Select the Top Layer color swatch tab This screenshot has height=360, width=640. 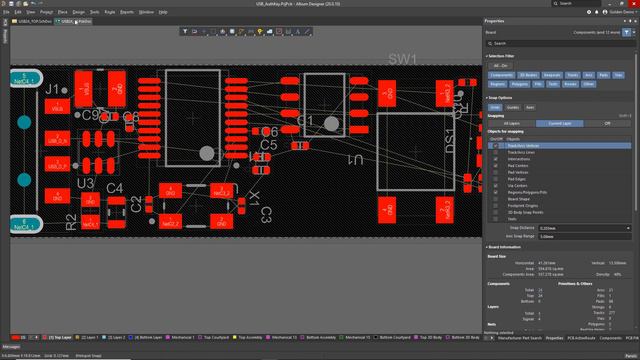(x=45, y=338)
